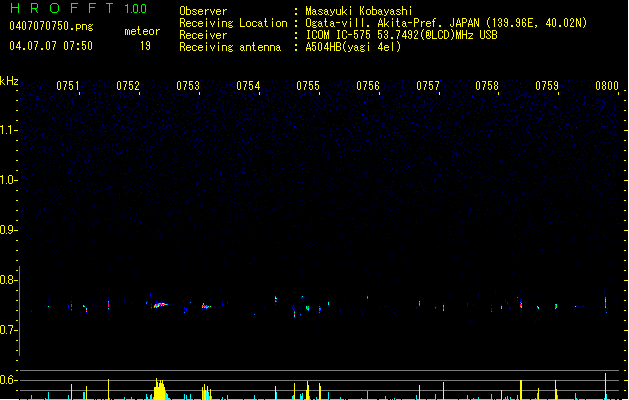Screen dimensions: 629x400
Task: Click the 0754 time marker
Action: click(248, 86)
